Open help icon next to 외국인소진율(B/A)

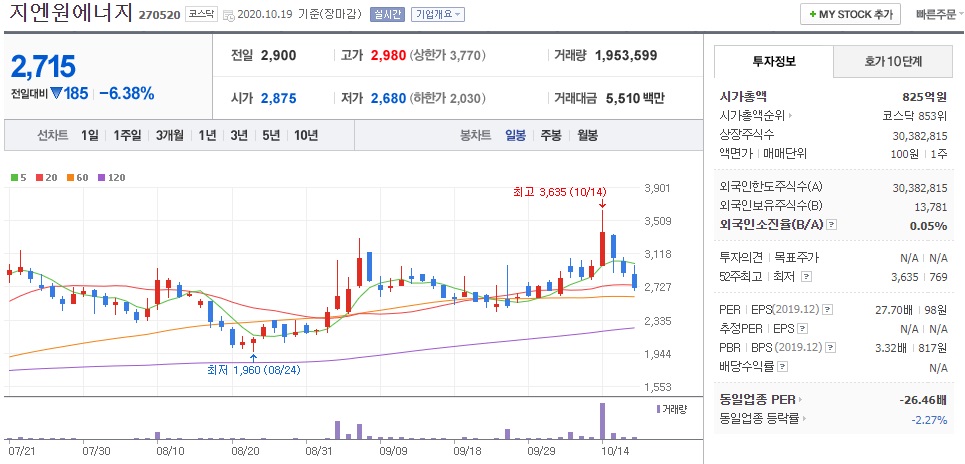click(x=831, y=225)
